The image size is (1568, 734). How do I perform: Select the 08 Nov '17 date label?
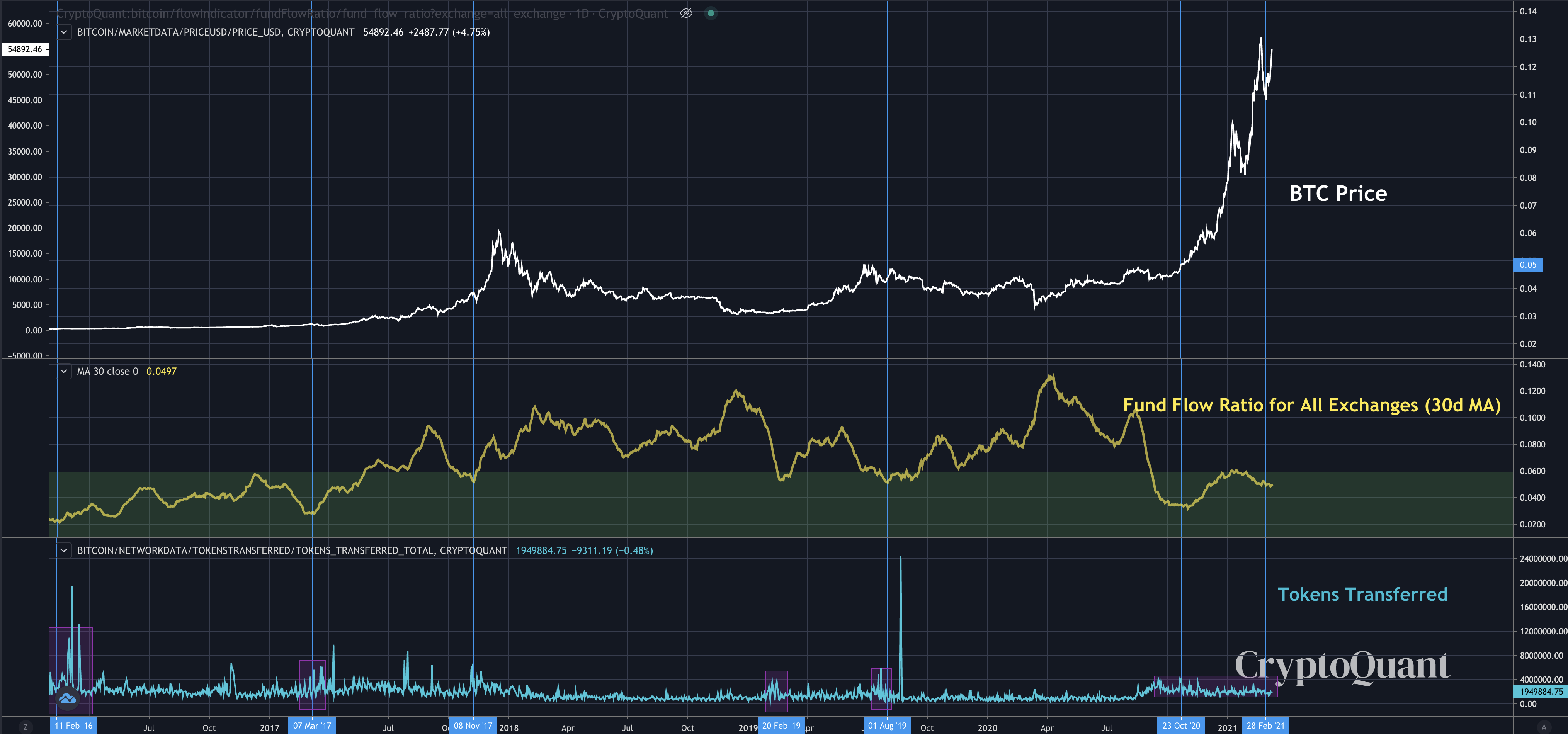pyautogui.click(x=473, y=726)
